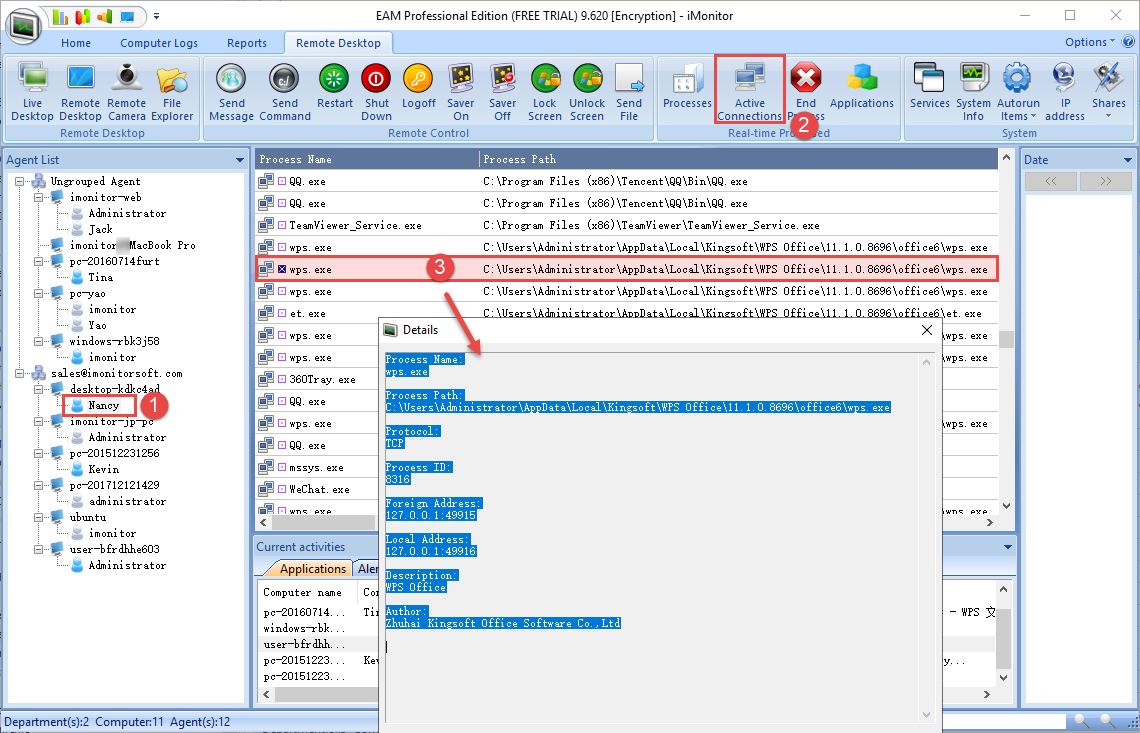Collapse the sales@imonitorsoft.com group

pos(21,373)
